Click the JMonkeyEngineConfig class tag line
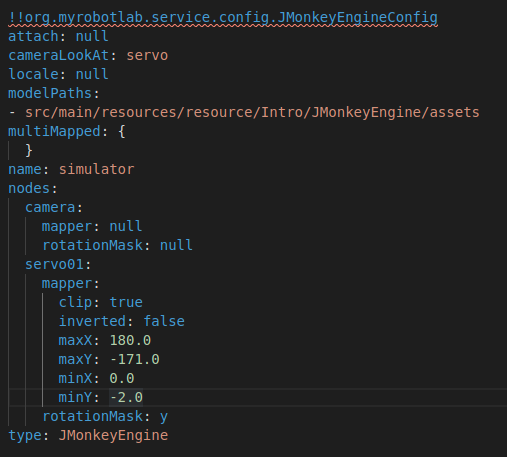 [x=223, y=18]
